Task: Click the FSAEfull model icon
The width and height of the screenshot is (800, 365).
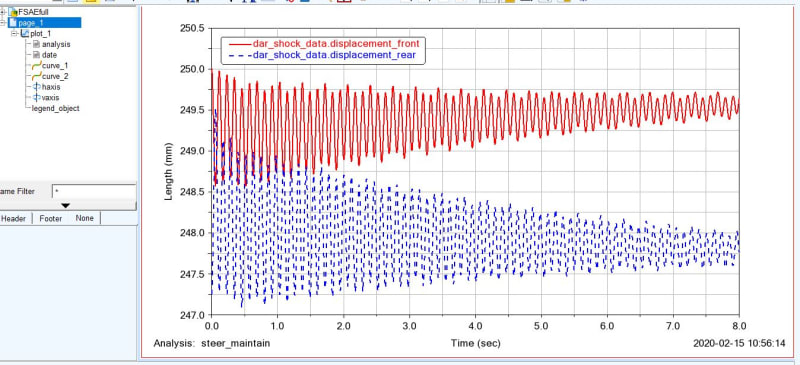Action: pyautogui.click(x=13, y=12)
